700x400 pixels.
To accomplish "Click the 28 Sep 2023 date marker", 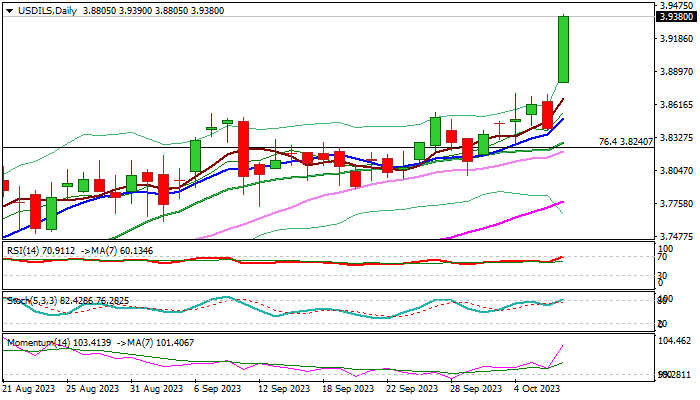I will coord(475,389).
